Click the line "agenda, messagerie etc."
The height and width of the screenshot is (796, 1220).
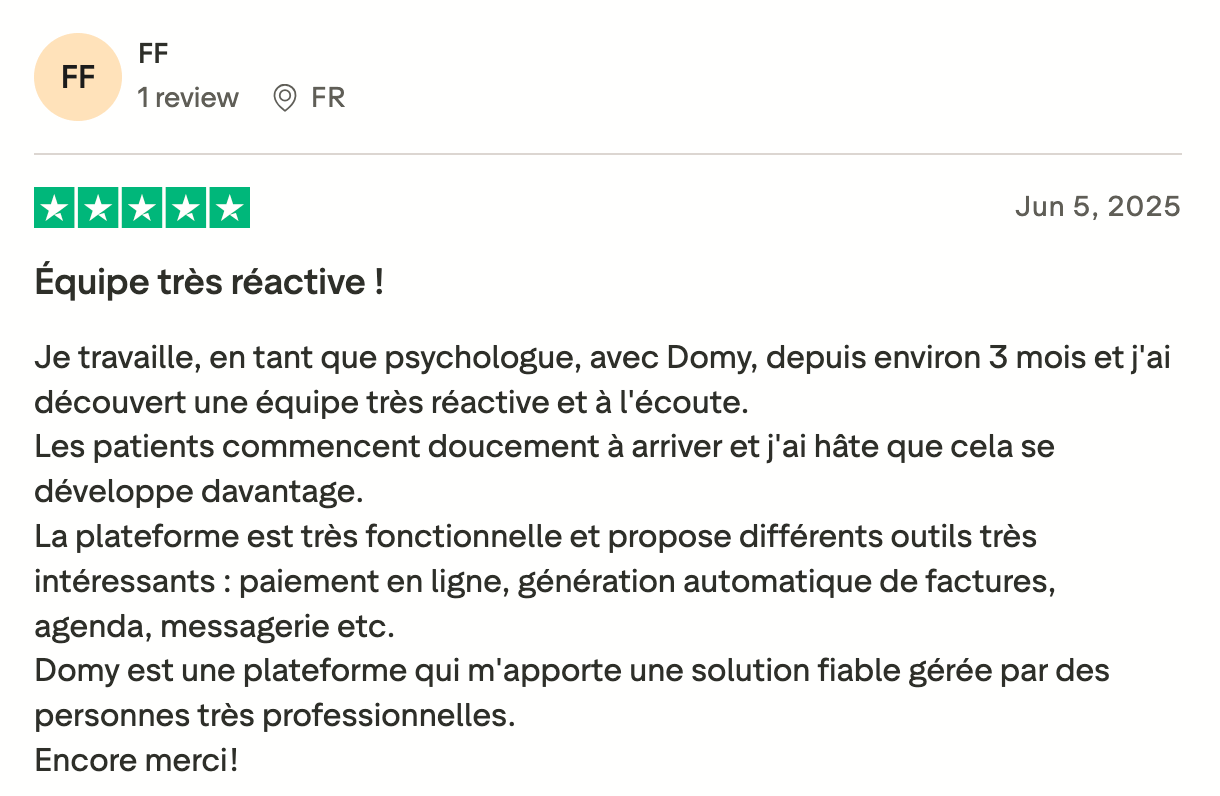pyautogui.click(x=215, y=627)
